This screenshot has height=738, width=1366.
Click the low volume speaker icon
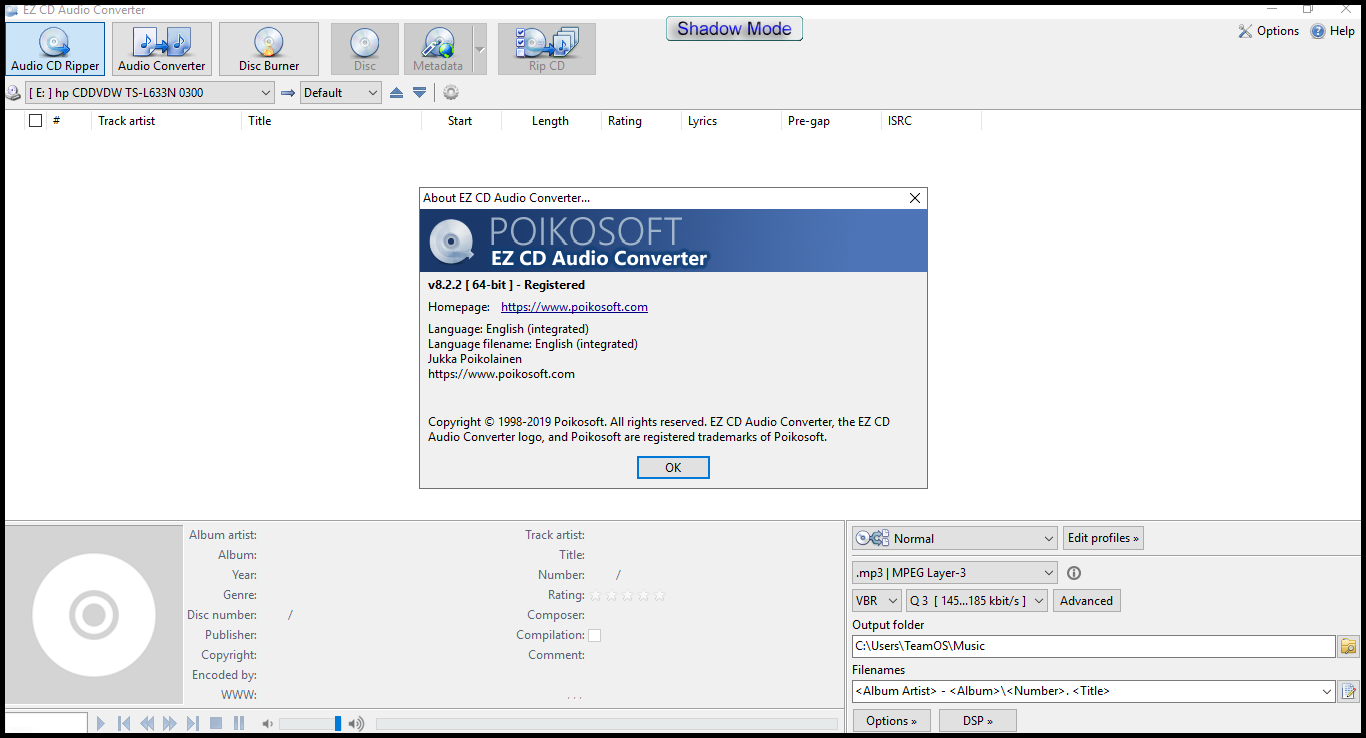[x=267, y=723]
